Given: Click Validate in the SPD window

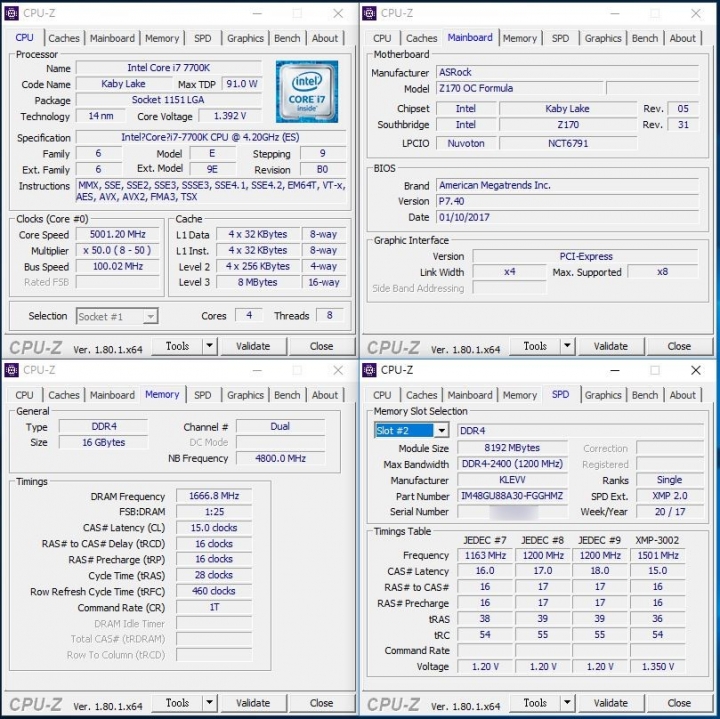Looking at the screenshot, I should (611, 702).
